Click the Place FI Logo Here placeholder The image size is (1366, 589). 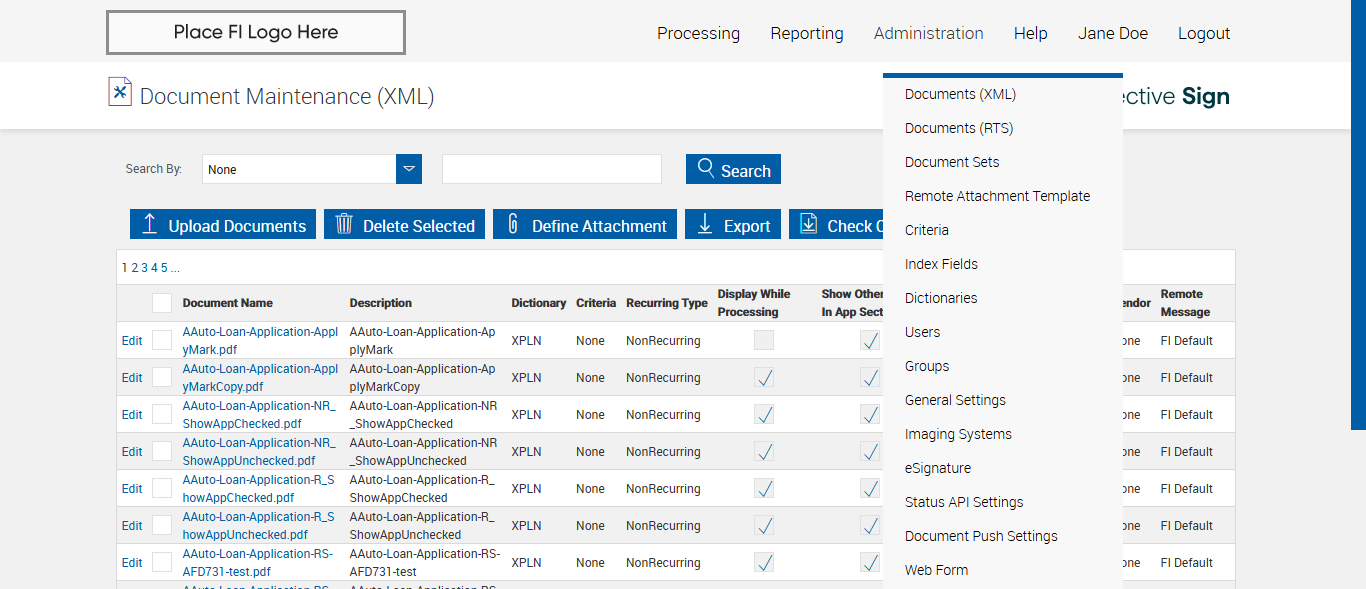tap(256, 32)
